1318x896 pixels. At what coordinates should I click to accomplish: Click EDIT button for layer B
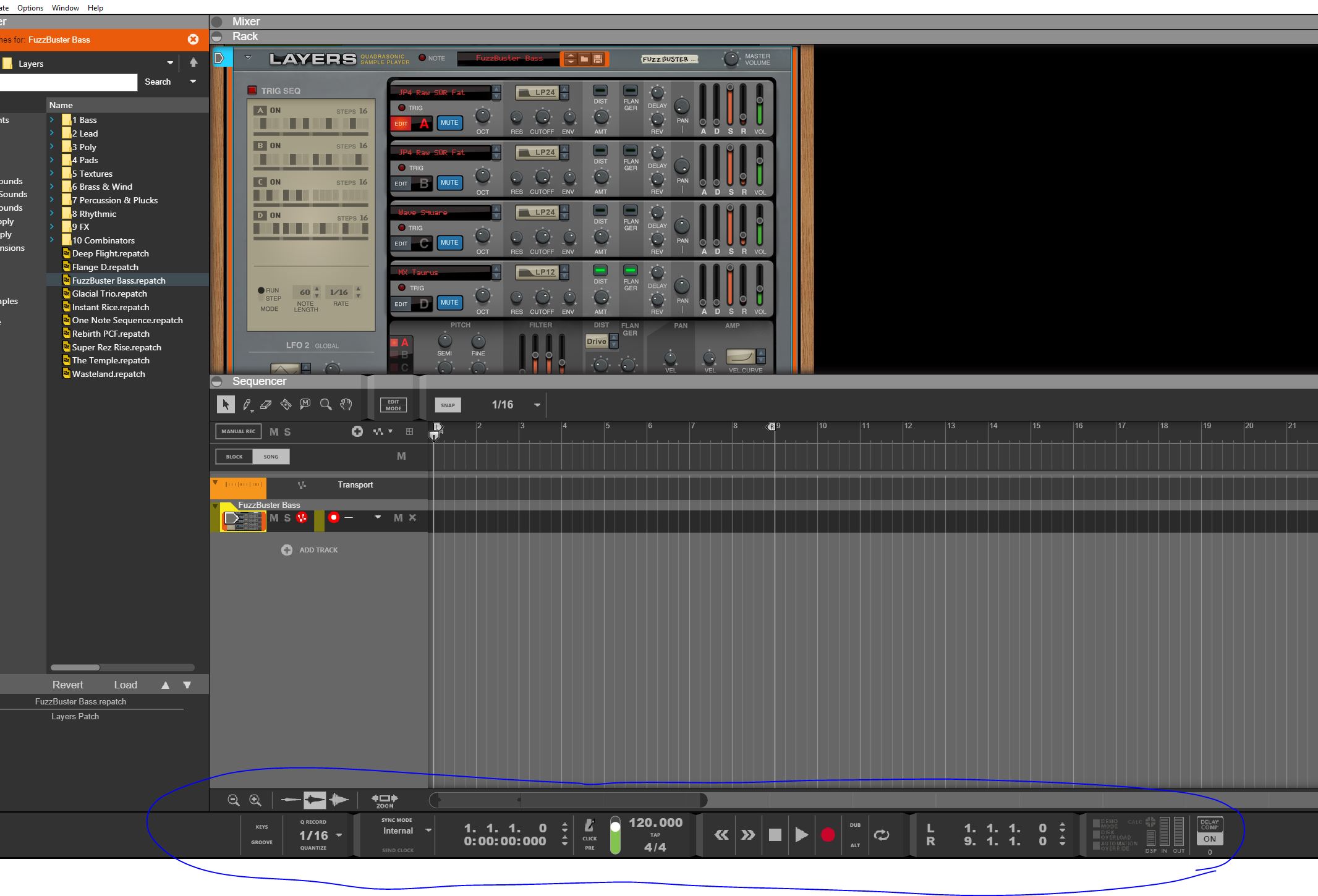[401, 184]
